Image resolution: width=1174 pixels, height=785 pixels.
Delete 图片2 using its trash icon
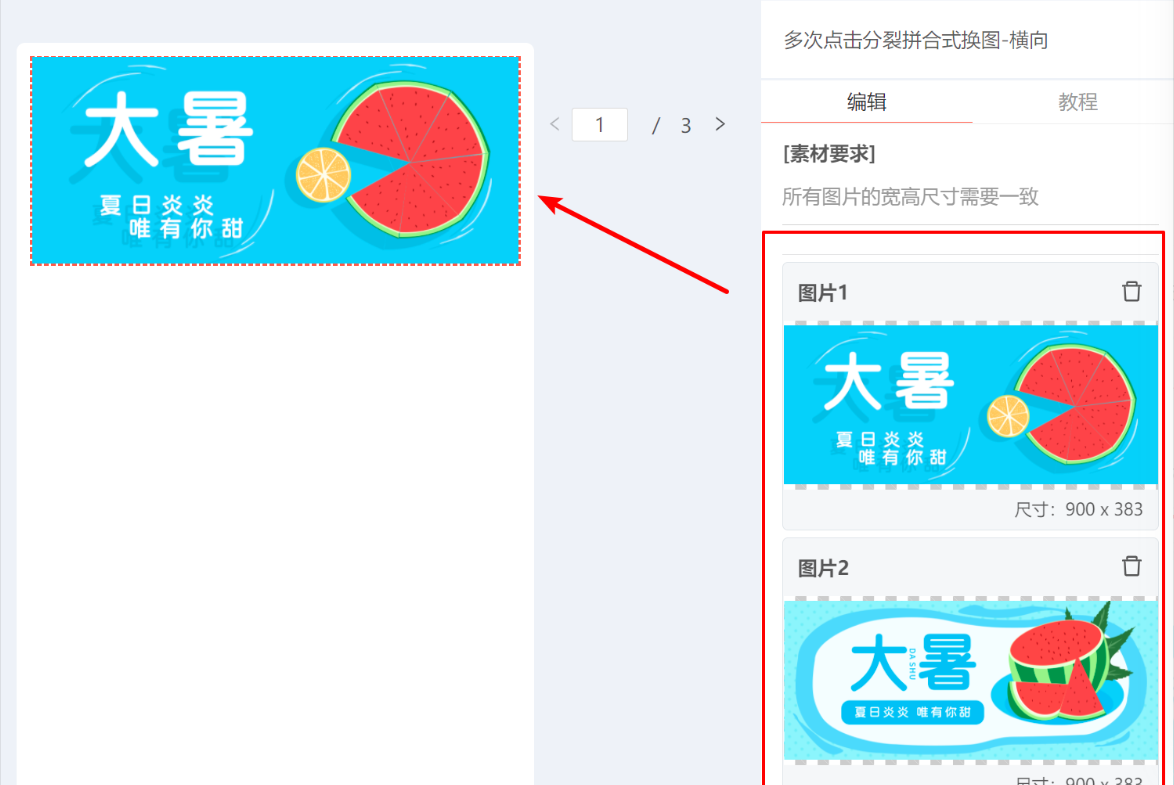tap(1131, 566)
